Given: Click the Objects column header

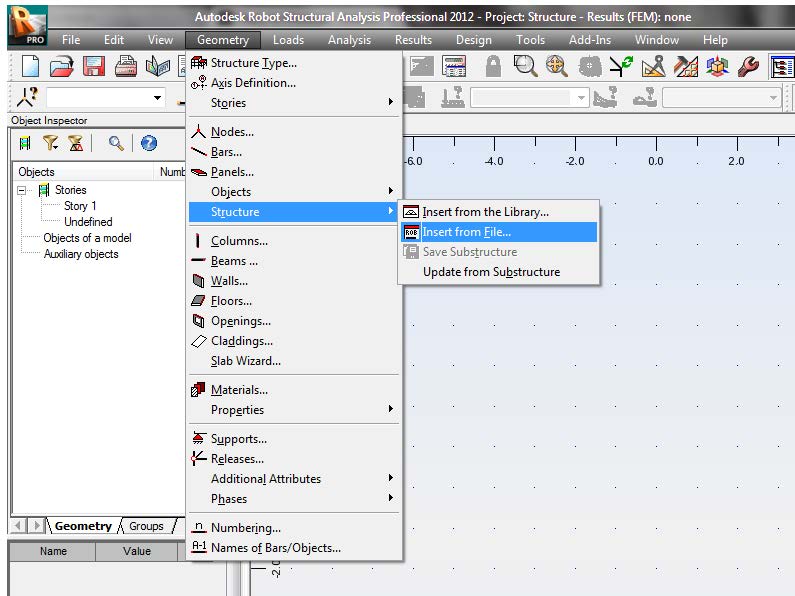Looking at the screenshot, I should coord(82,172).
